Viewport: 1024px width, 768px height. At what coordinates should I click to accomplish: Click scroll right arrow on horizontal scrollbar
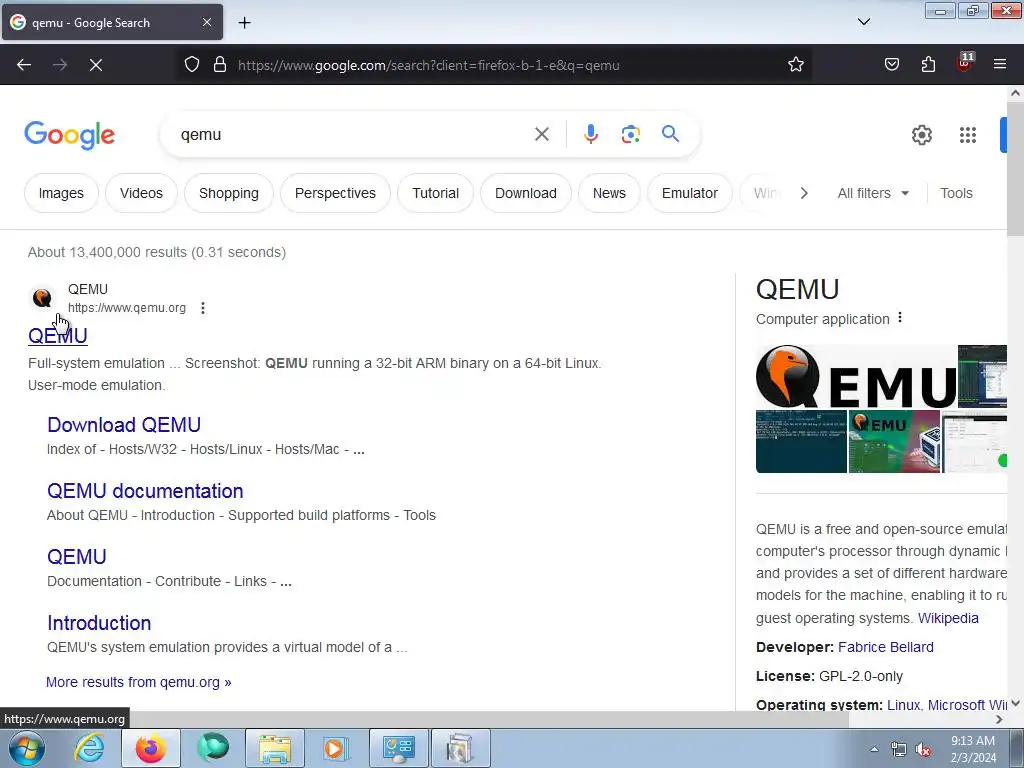pos(999,720)
